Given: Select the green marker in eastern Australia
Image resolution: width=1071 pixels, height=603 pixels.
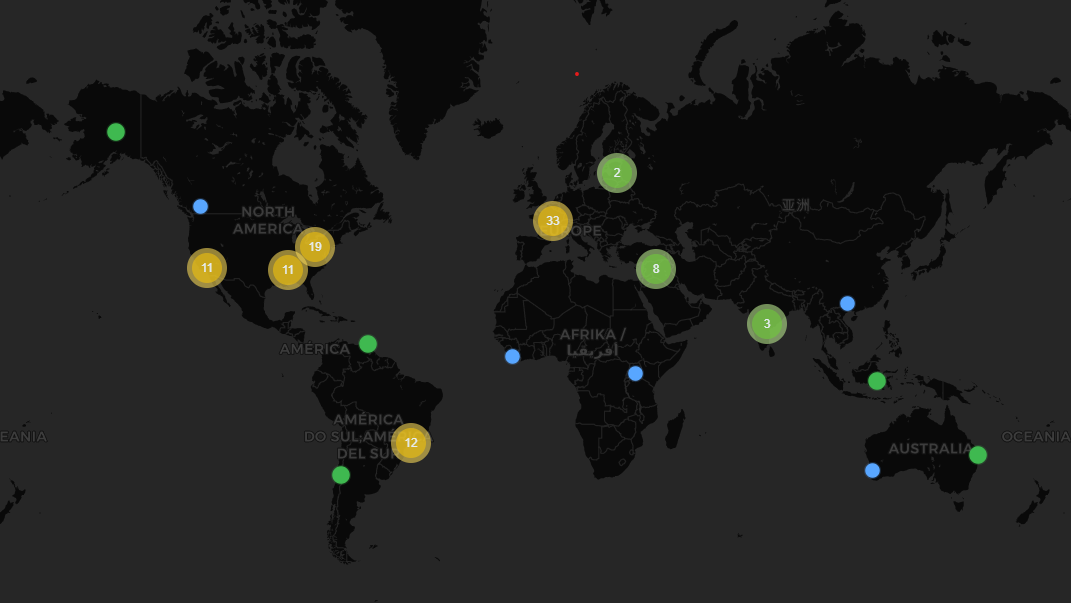Looking at the screenshot, I should tap(977, 454).
